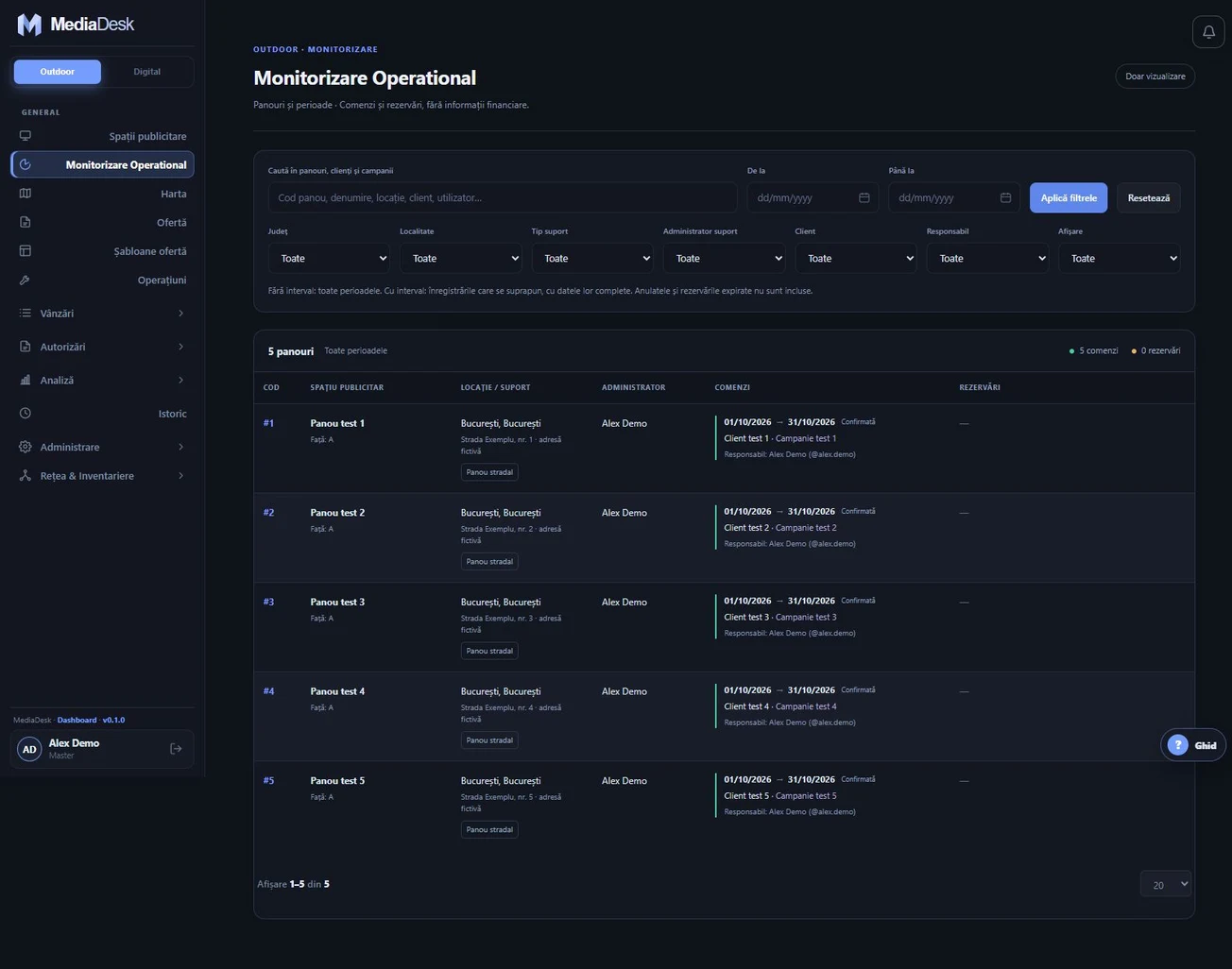Open calendar picker in Până la field
1232x969 pixels.
pos(1005,197)
